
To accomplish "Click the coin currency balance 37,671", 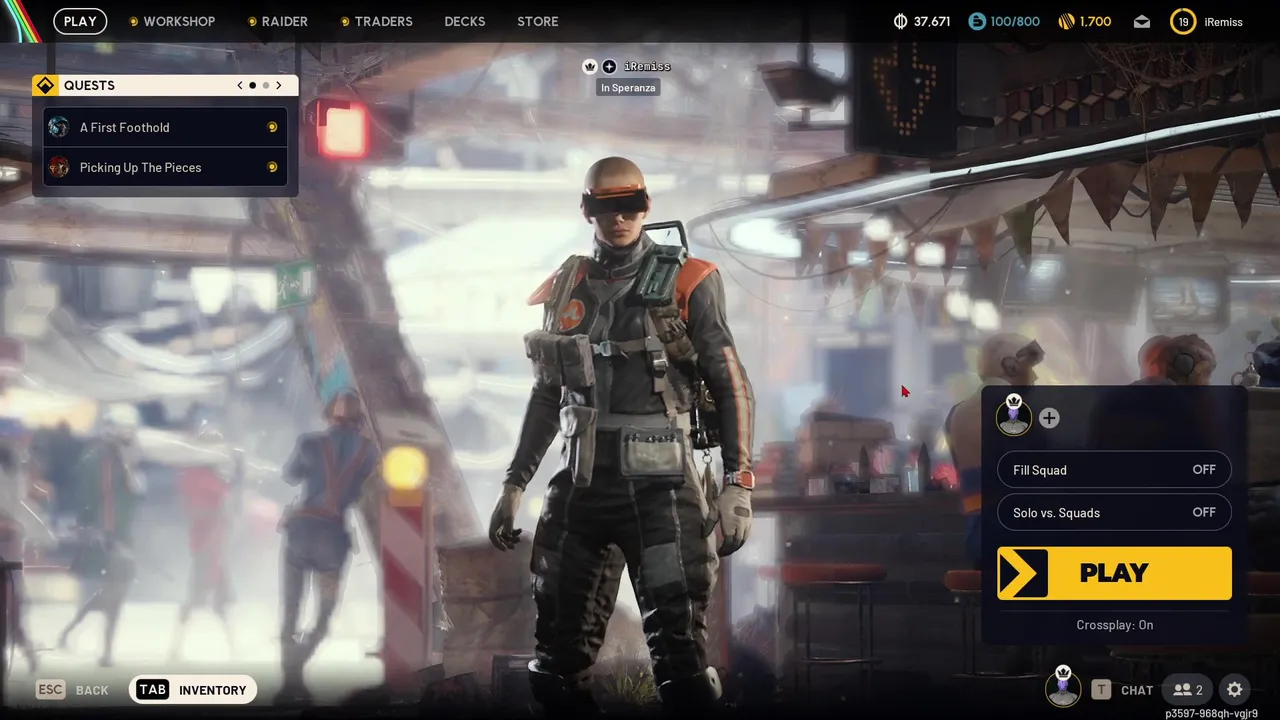I will pos(921,21).
